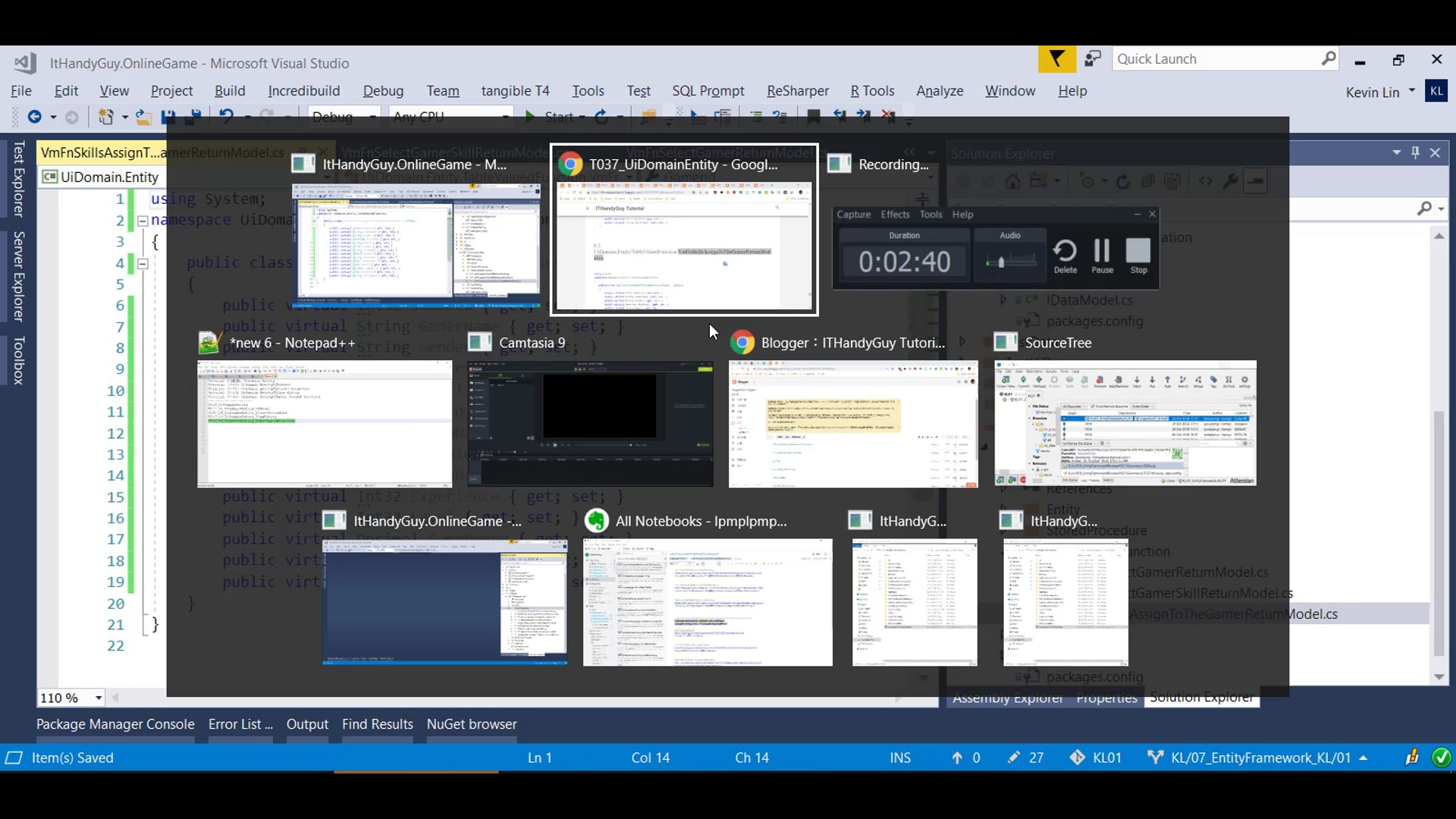This screenshot has width=1456, height=819.
Task: Open the ReSharper menu
Action: pos(797,91)
